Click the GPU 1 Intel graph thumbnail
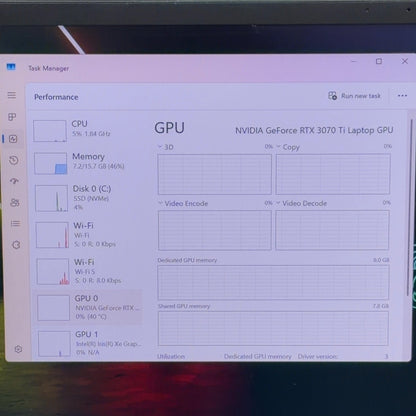 click(x=54, y=344)
